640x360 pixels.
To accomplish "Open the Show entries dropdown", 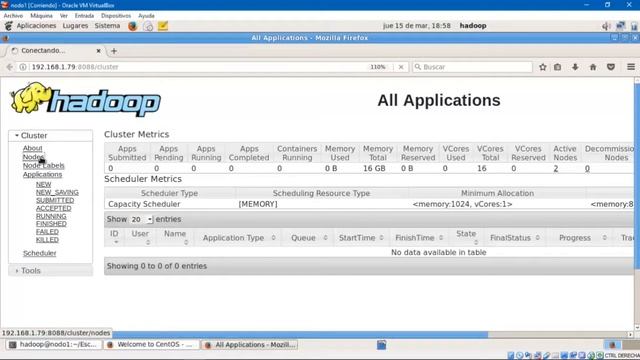I will [x=141, y=220].
